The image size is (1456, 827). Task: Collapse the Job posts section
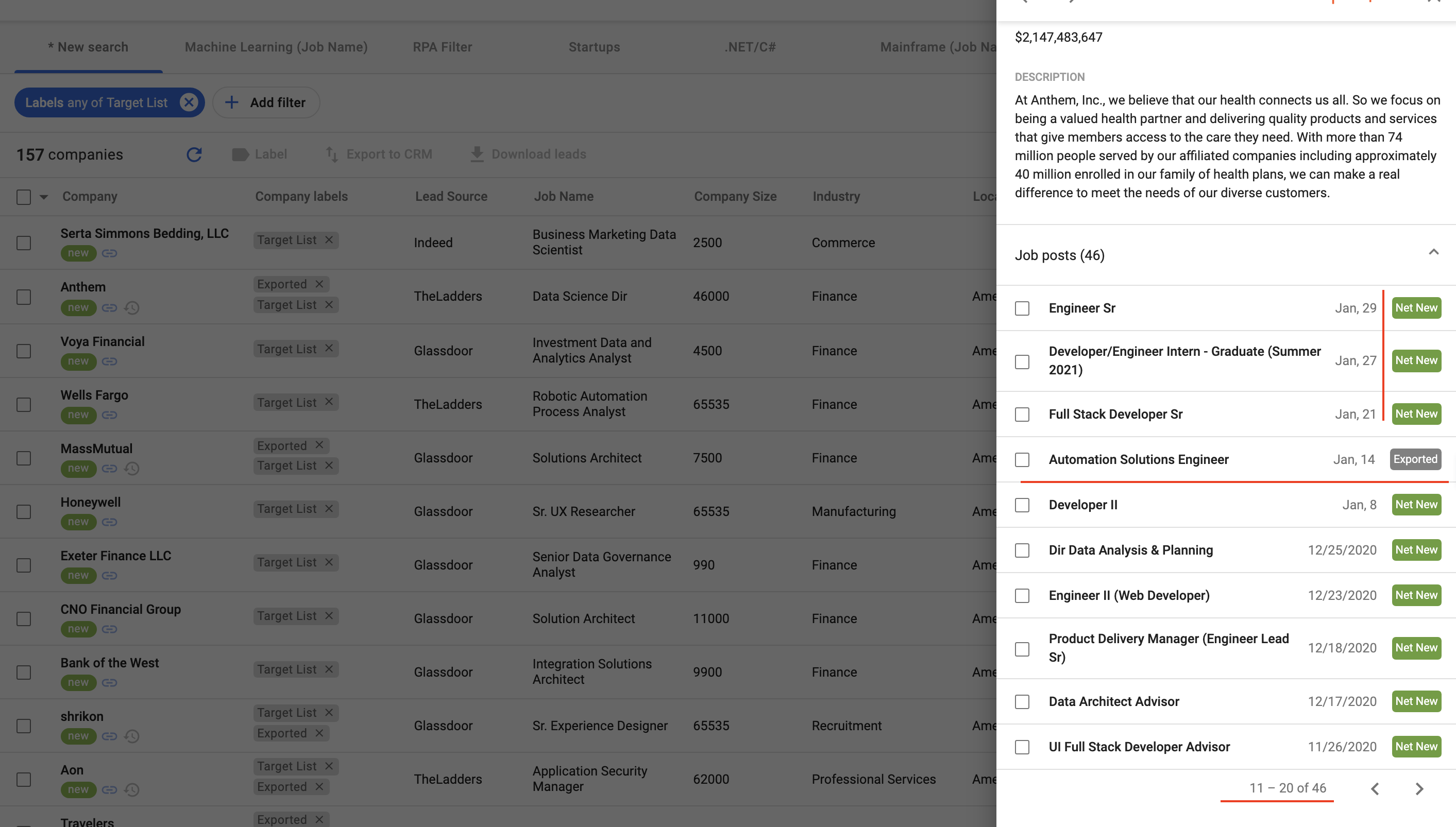click(1433, 253)
